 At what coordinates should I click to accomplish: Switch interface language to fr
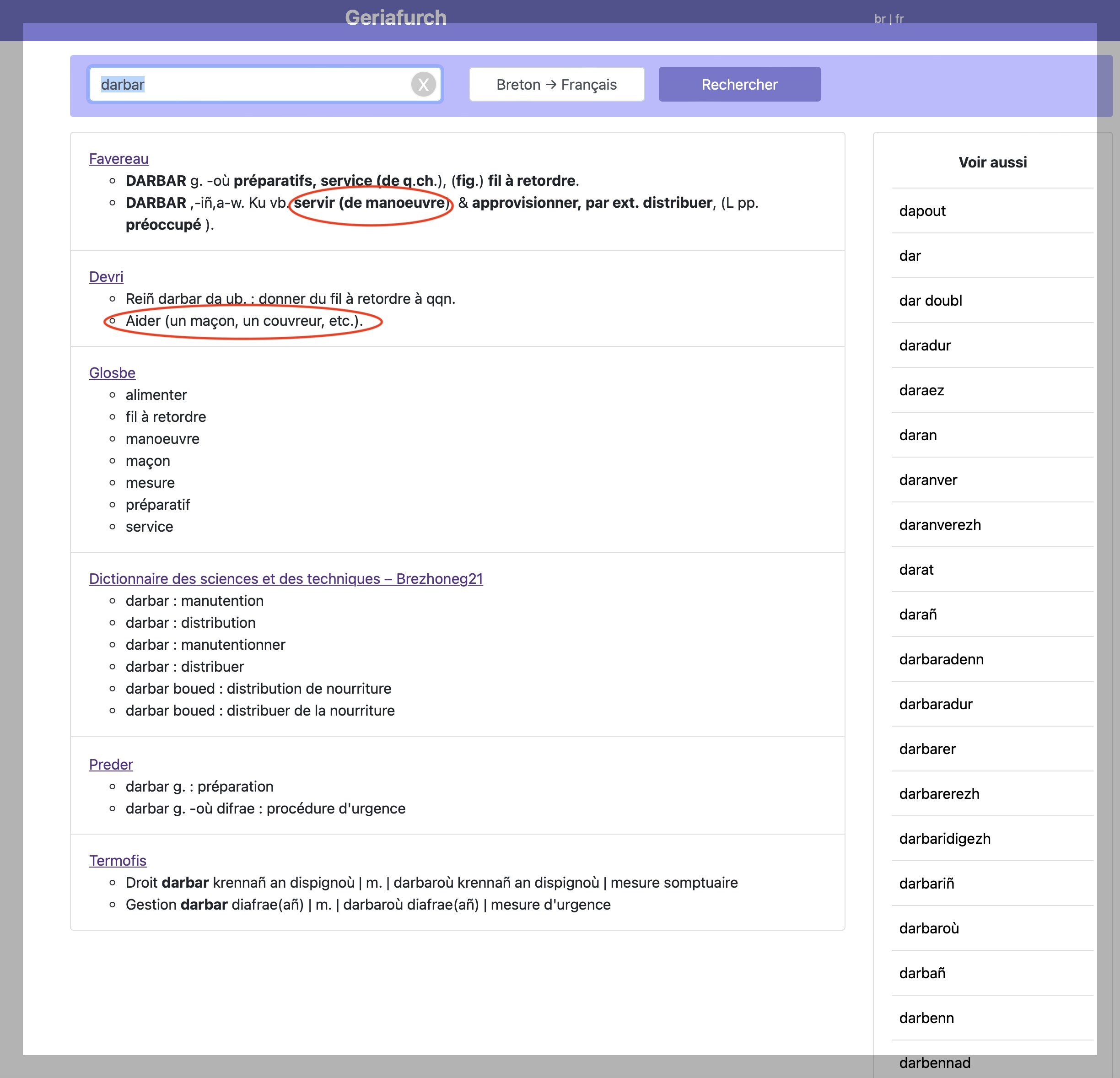point(899,19)
